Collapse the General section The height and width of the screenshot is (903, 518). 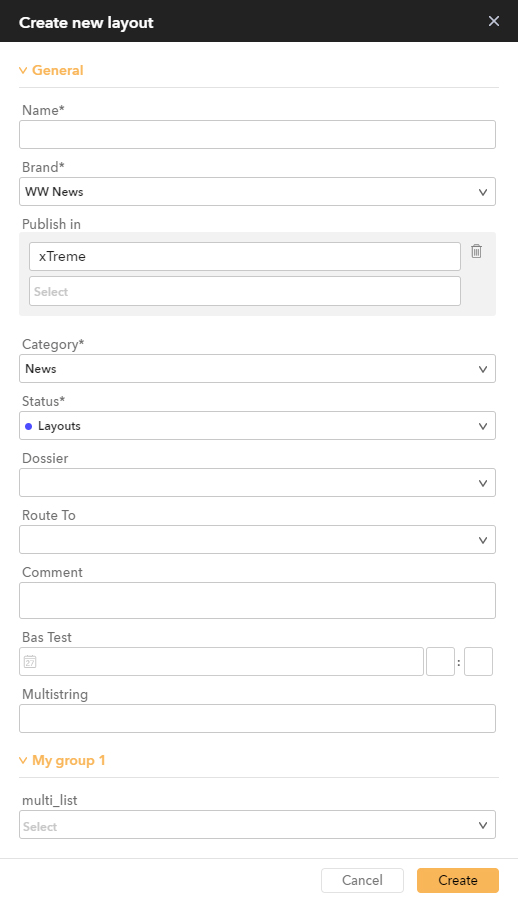pyautogui.click(x=51, y=70)
